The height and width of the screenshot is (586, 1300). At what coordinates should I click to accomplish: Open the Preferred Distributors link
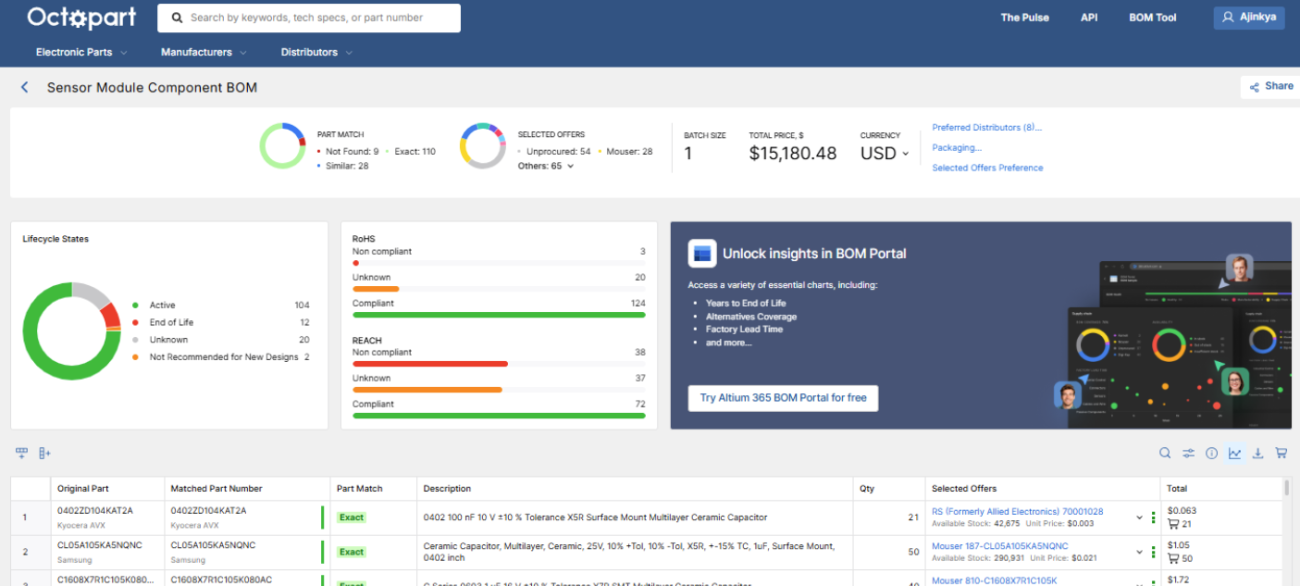[x=985, y=127]
